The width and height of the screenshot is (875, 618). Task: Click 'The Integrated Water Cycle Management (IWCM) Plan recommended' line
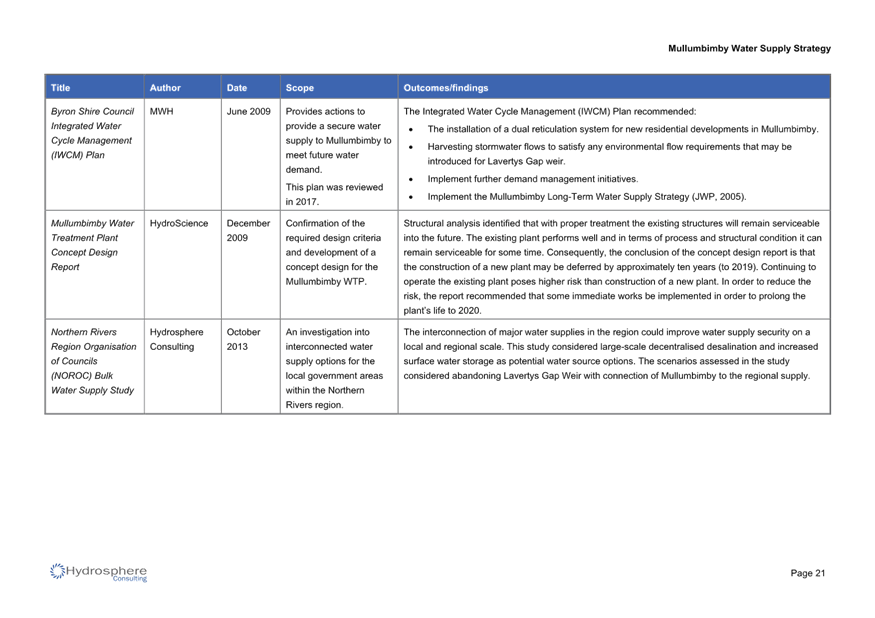[x=550, y=112]
